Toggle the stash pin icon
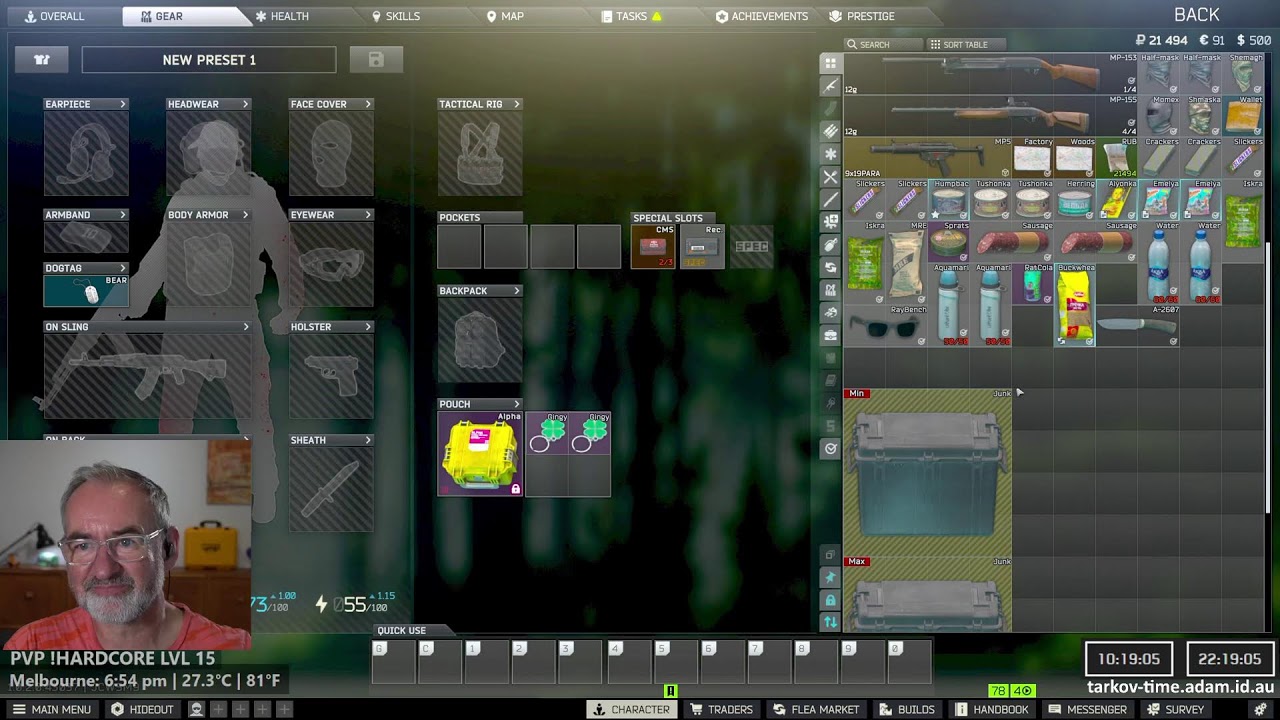The width and height of the screenshot is (1280, 720). click(830, 577)
